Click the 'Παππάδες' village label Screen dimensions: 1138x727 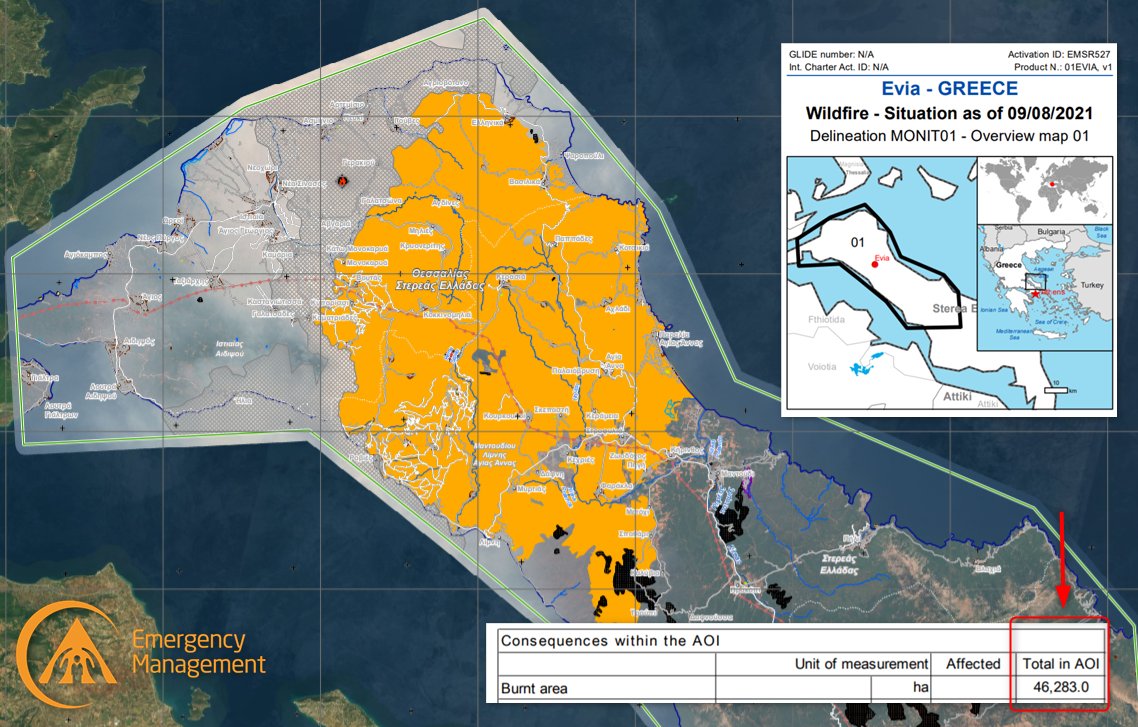click(x=573, y=238)
